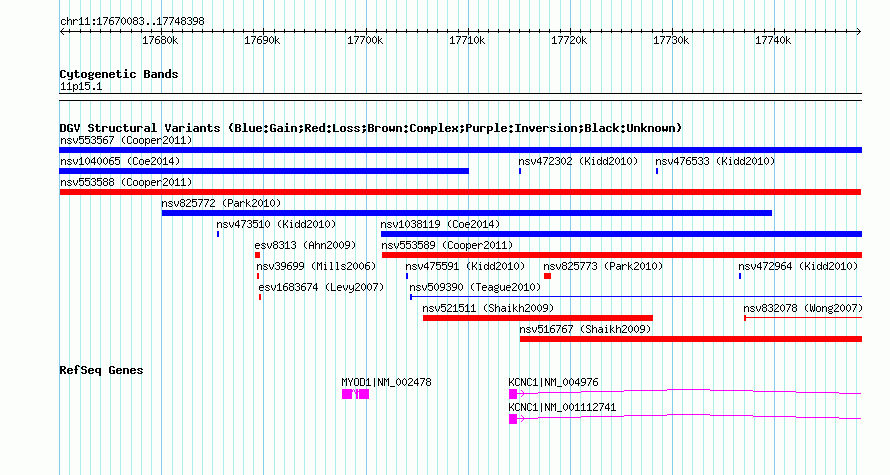This screenshot has height=475, width=890.
Task: Click the nsv472302 (Kidd2010) label
Action: (x=578, y=161)
